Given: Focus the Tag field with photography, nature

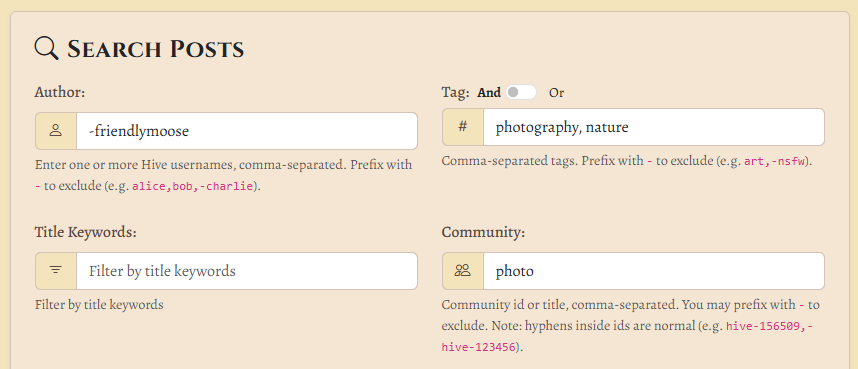Looking at the screenshot, I should (654, 127).
